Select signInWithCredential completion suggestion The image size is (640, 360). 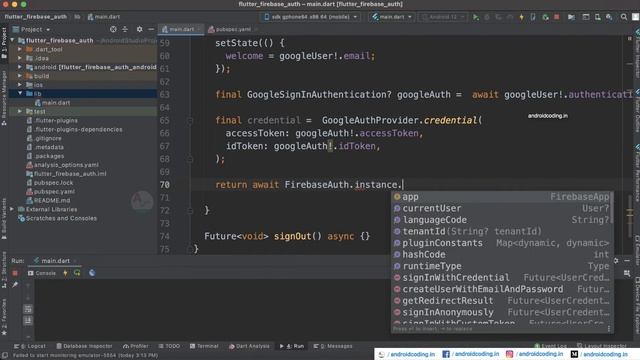coord(502,278)
